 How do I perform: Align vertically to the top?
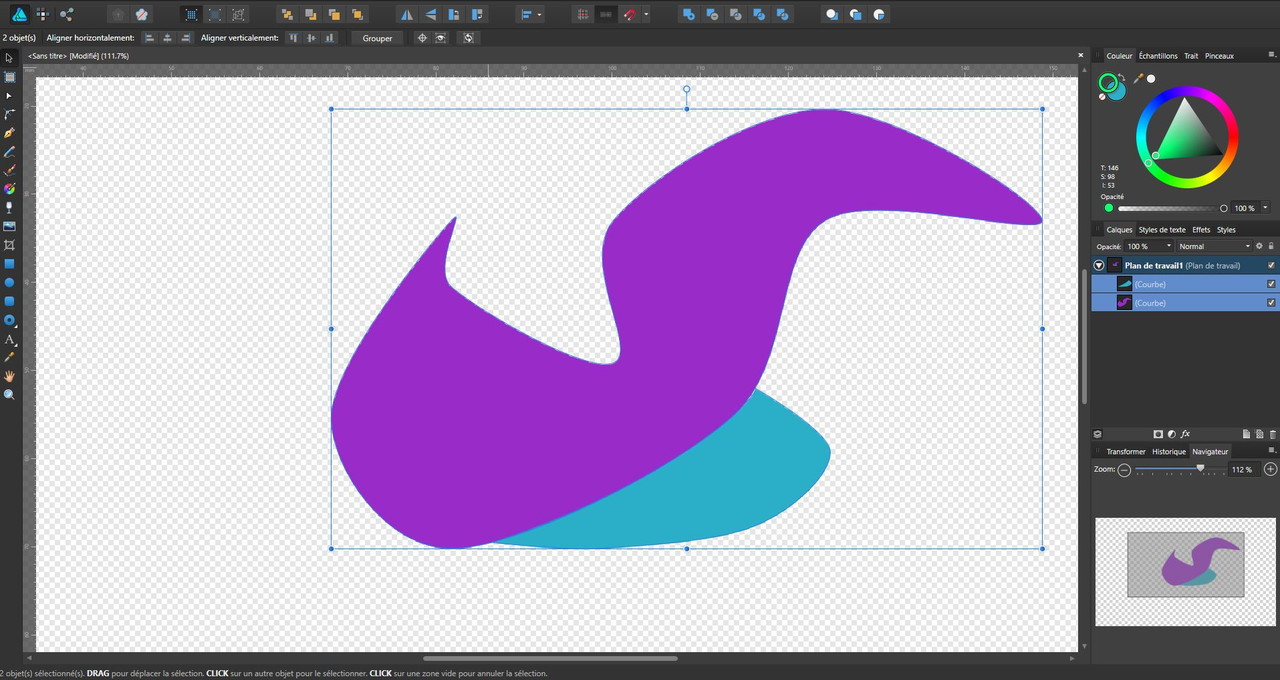click(x=293, y=38)
